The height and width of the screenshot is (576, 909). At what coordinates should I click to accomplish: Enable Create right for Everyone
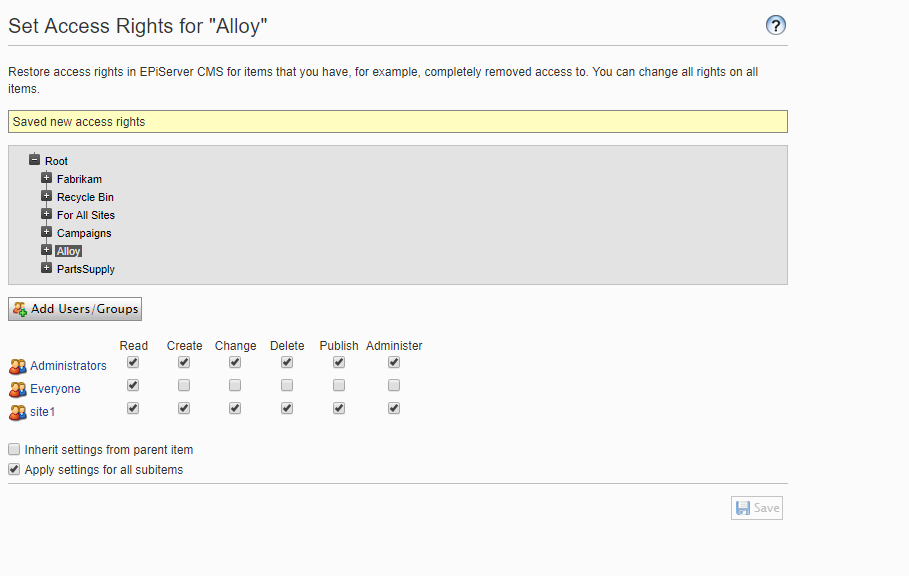click(184, 385)
